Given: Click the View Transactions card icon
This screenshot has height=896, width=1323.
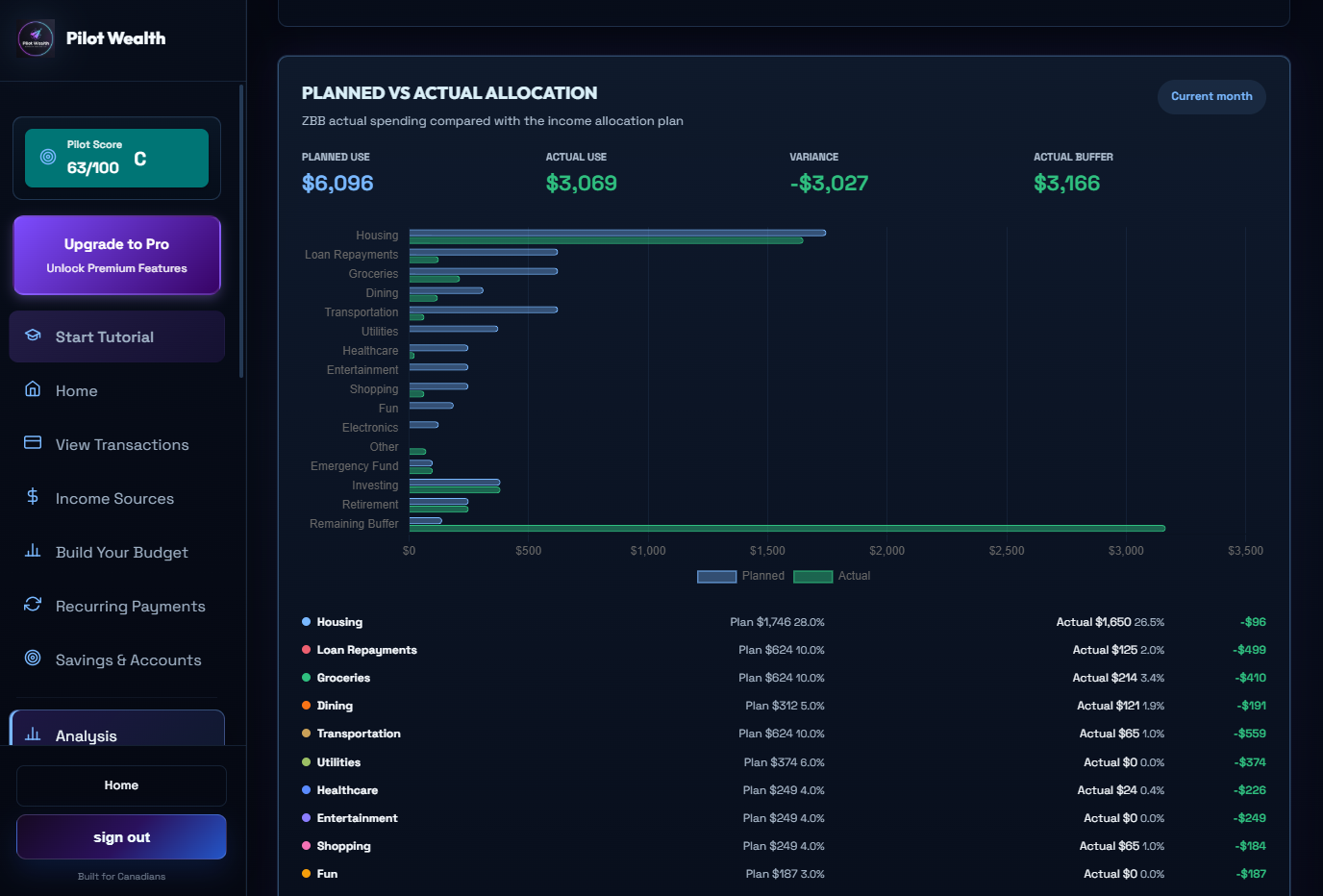Looking at the screenshot, I should [33, 443].
